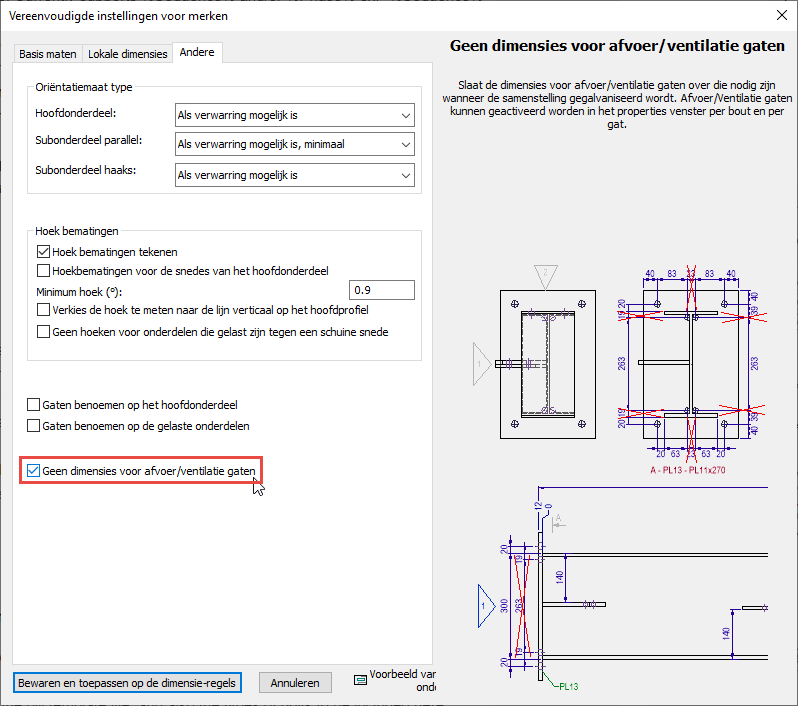Open the Subonderdeel haaks combo box
798x706 pixels.
click(295, 175)
